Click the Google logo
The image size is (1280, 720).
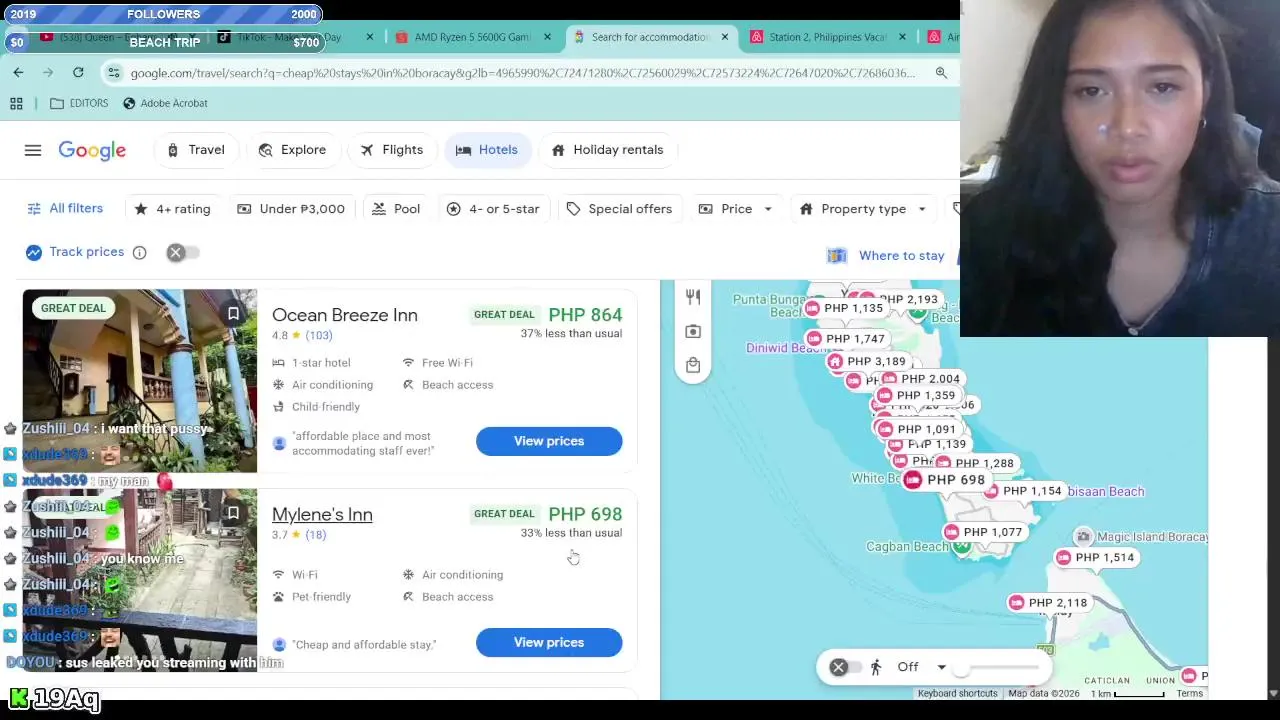point(92,150)
